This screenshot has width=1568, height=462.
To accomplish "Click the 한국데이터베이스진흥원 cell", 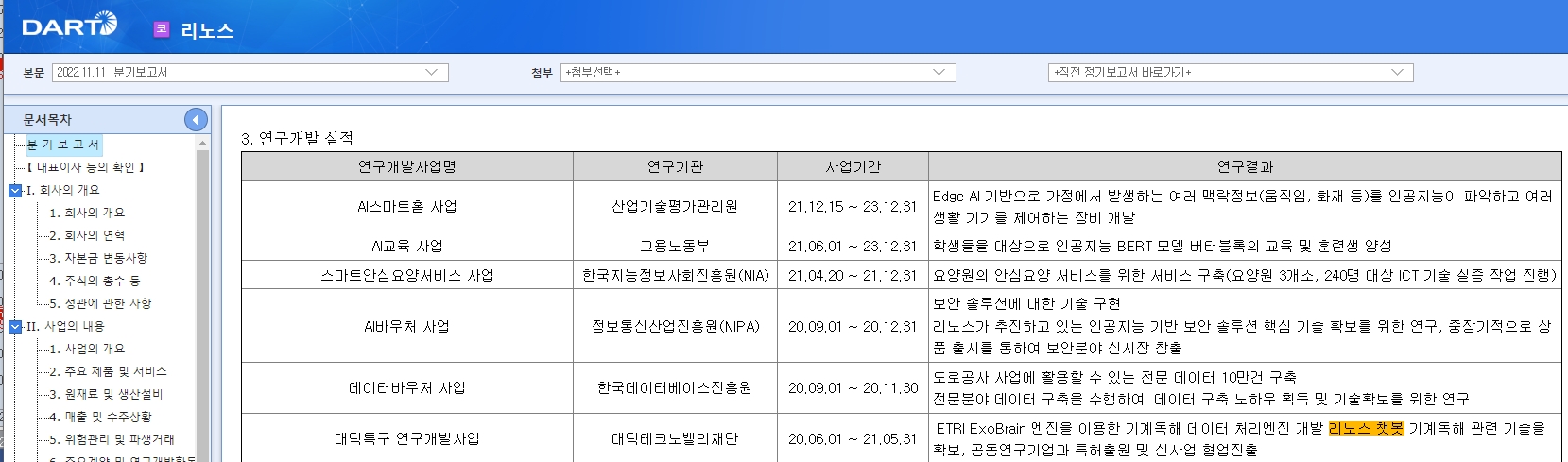I will [x=675, y=387].
